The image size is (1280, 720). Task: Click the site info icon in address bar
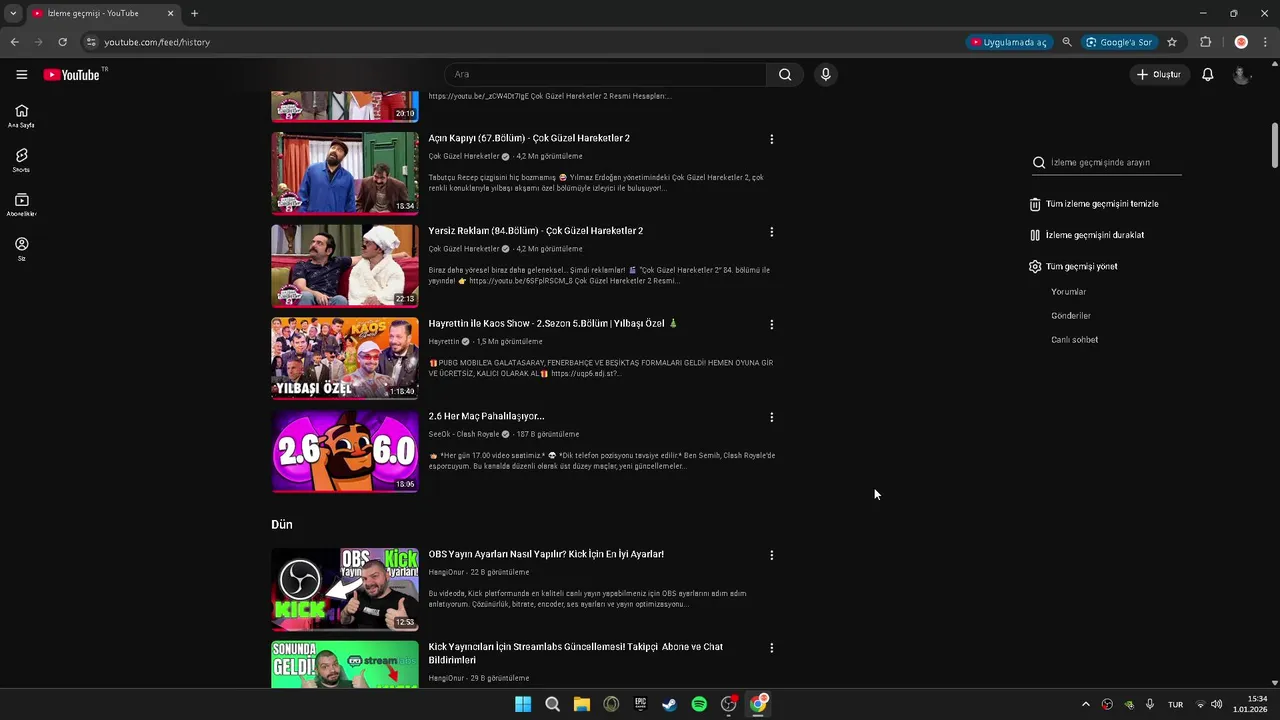[91, 42]
